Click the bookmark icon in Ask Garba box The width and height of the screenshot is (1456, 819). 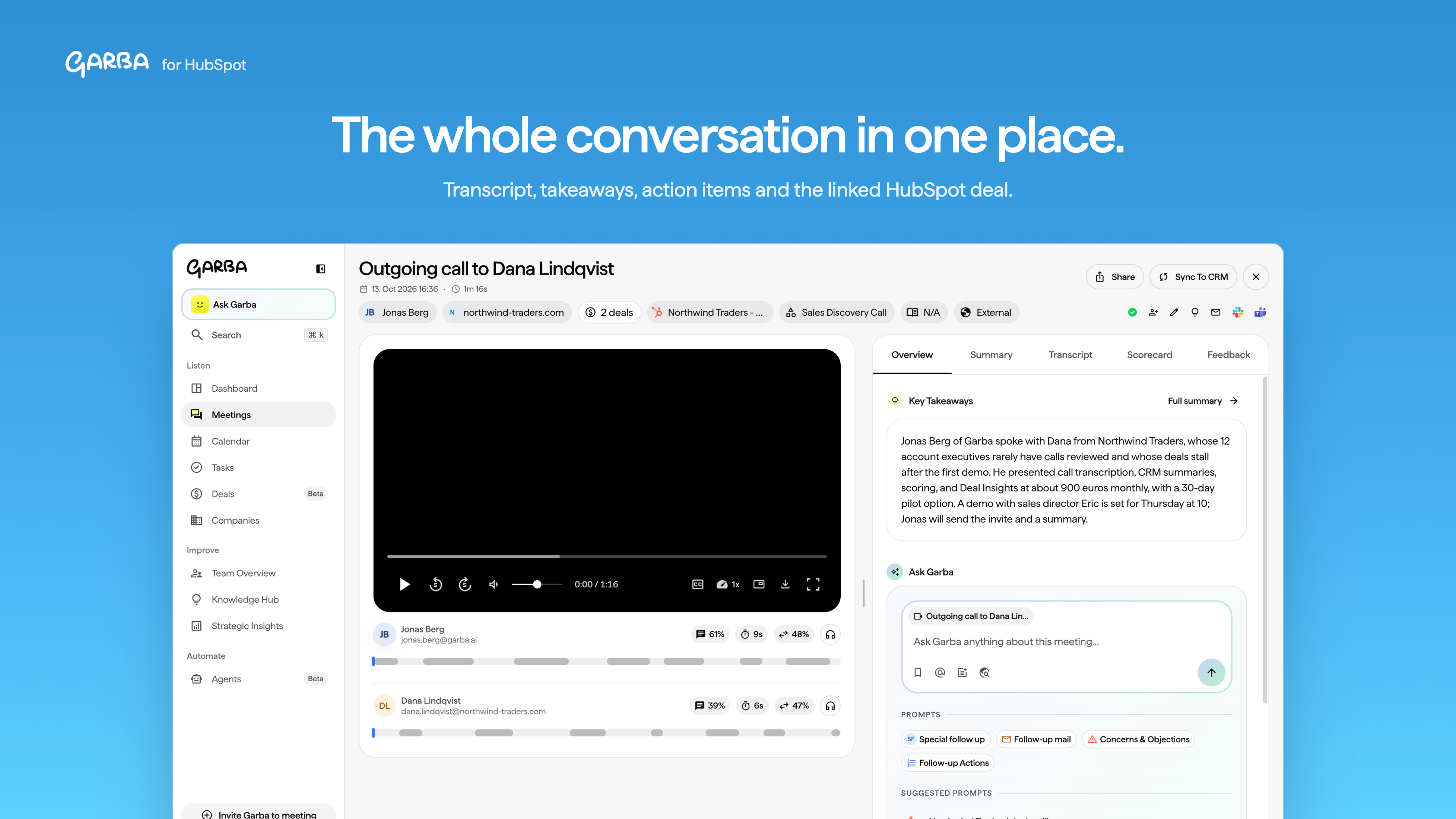pyautogui.click(x=918, y=672)
